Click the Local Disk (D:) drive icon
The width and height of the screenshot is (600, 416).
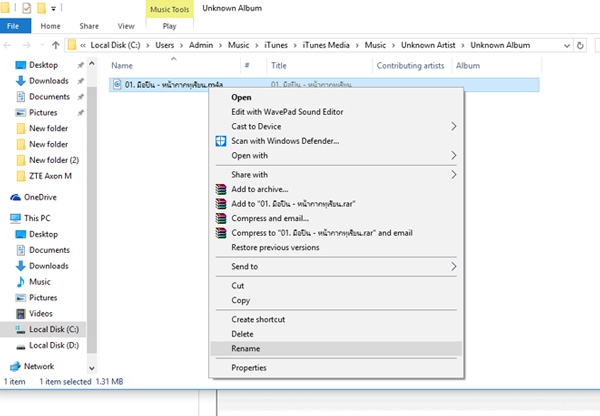(x=21, y=346)
